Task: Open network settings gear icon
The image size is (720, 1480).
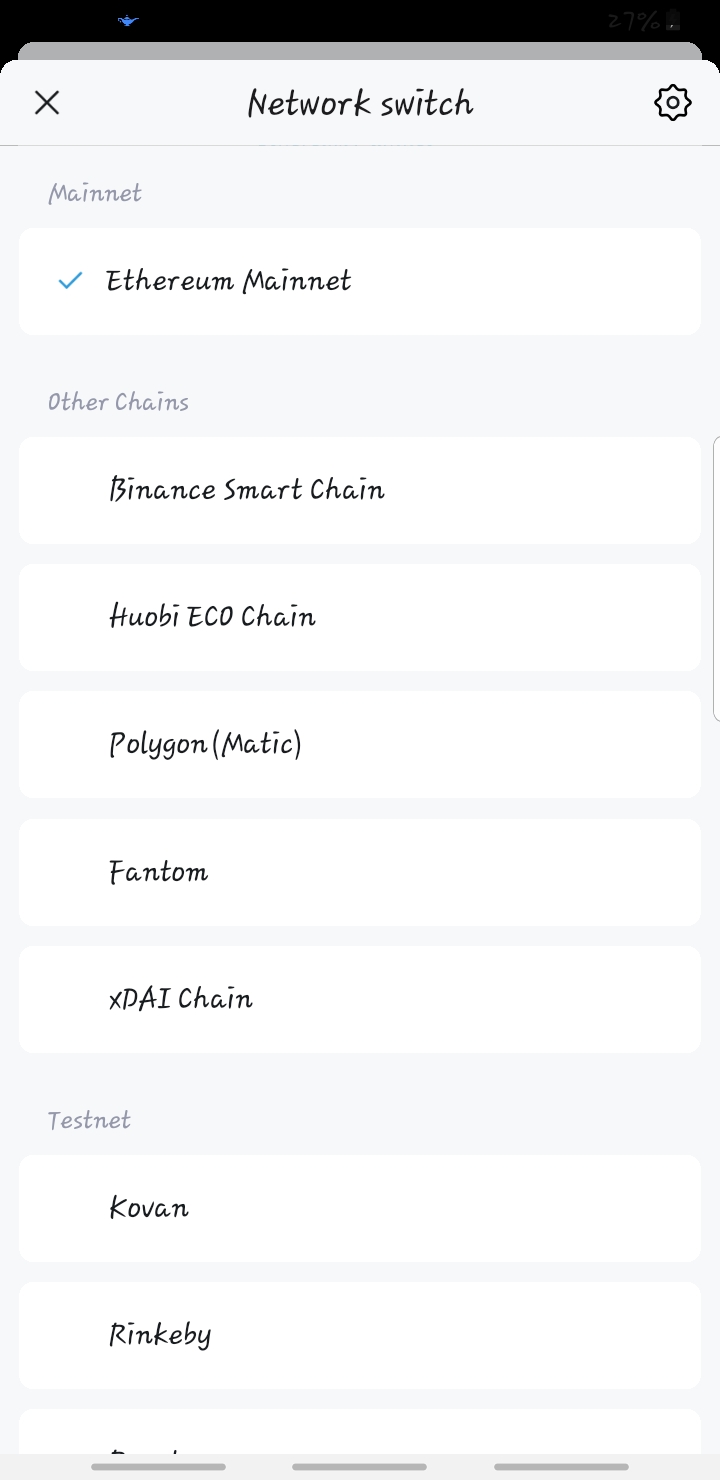Action: click(673, 102)
